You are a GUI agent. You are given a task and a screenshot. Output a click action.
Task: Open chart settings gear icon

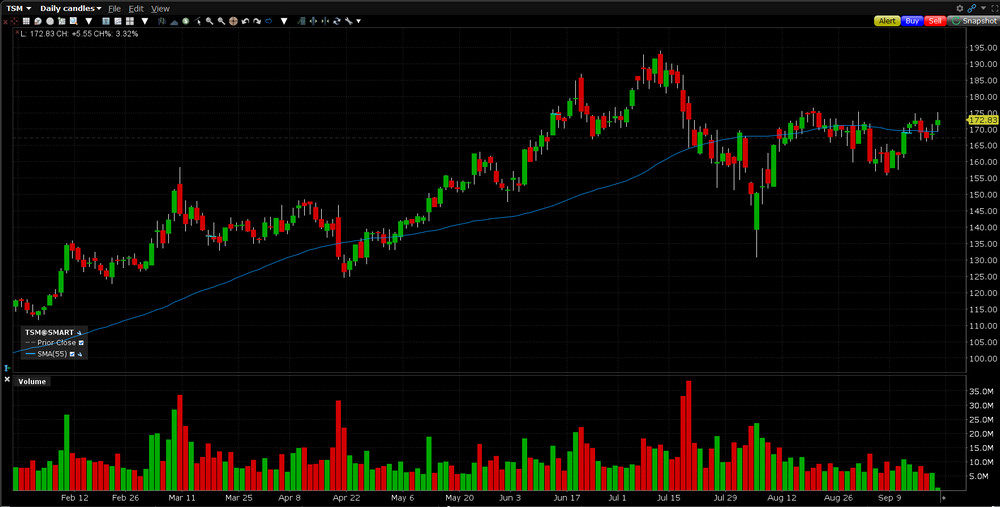click(960, 8)
